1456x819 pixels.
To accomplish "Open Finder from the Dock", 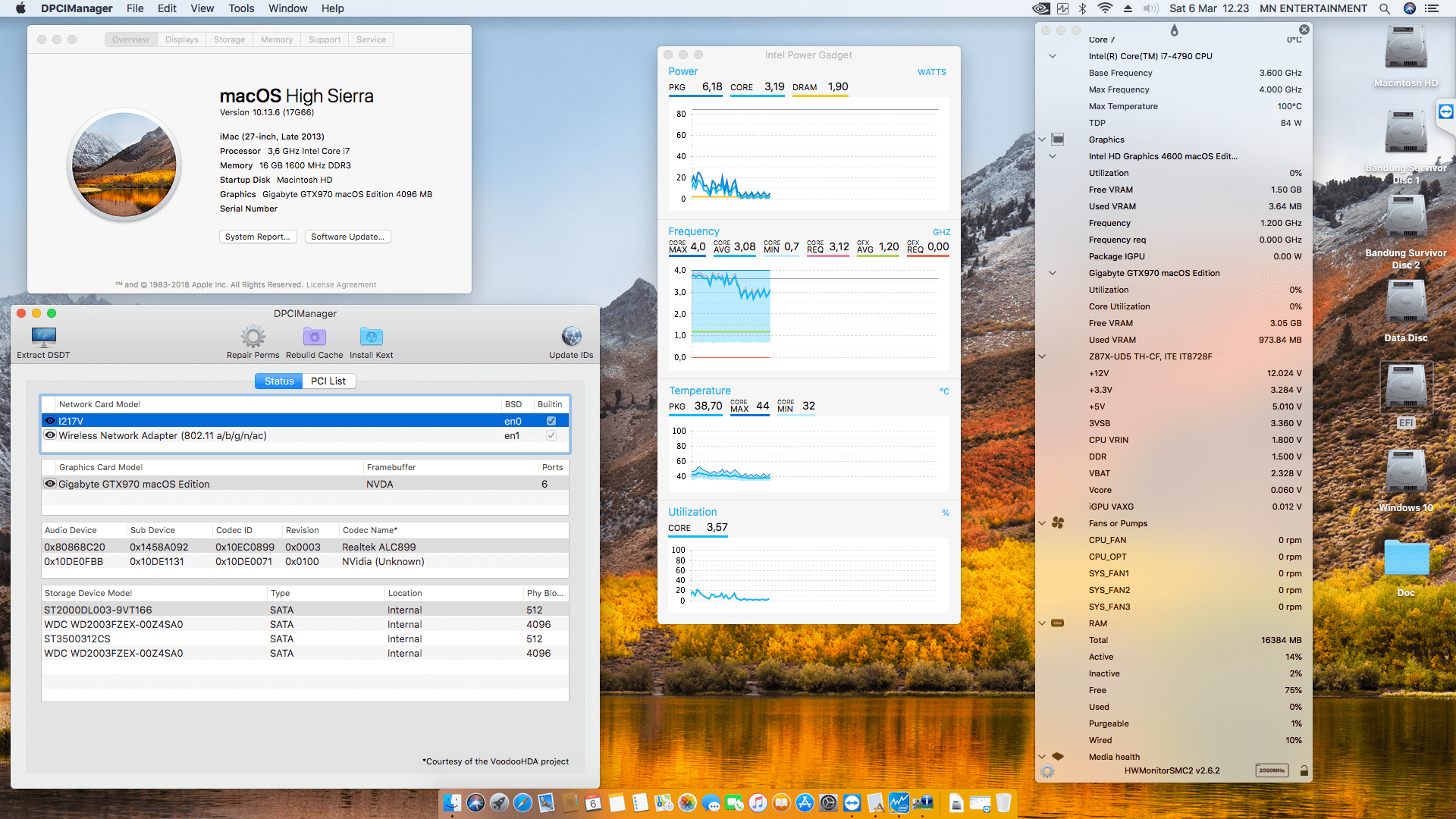I will [452, 802].
